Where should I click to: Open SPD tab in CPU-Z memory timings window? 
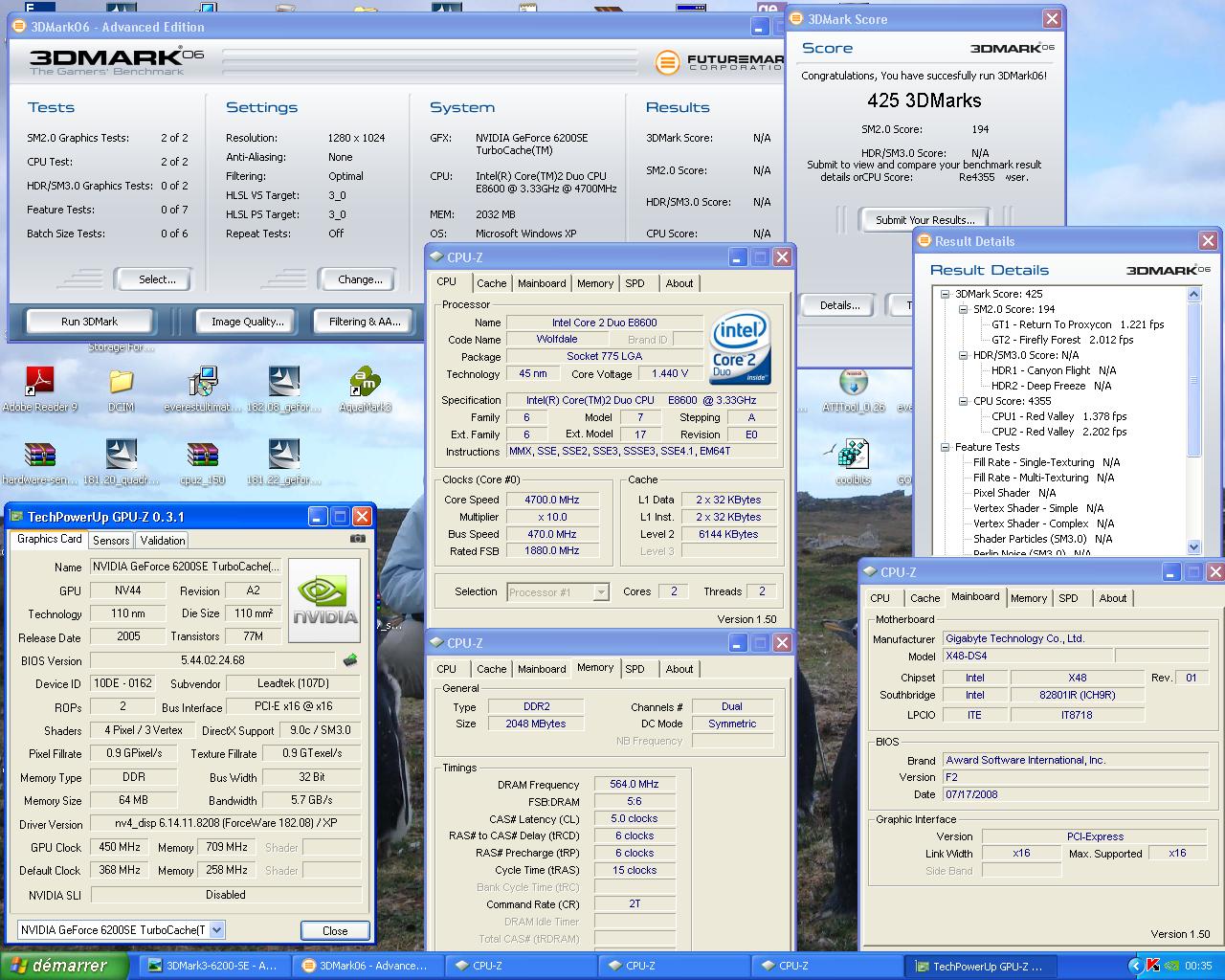point(635,669)
